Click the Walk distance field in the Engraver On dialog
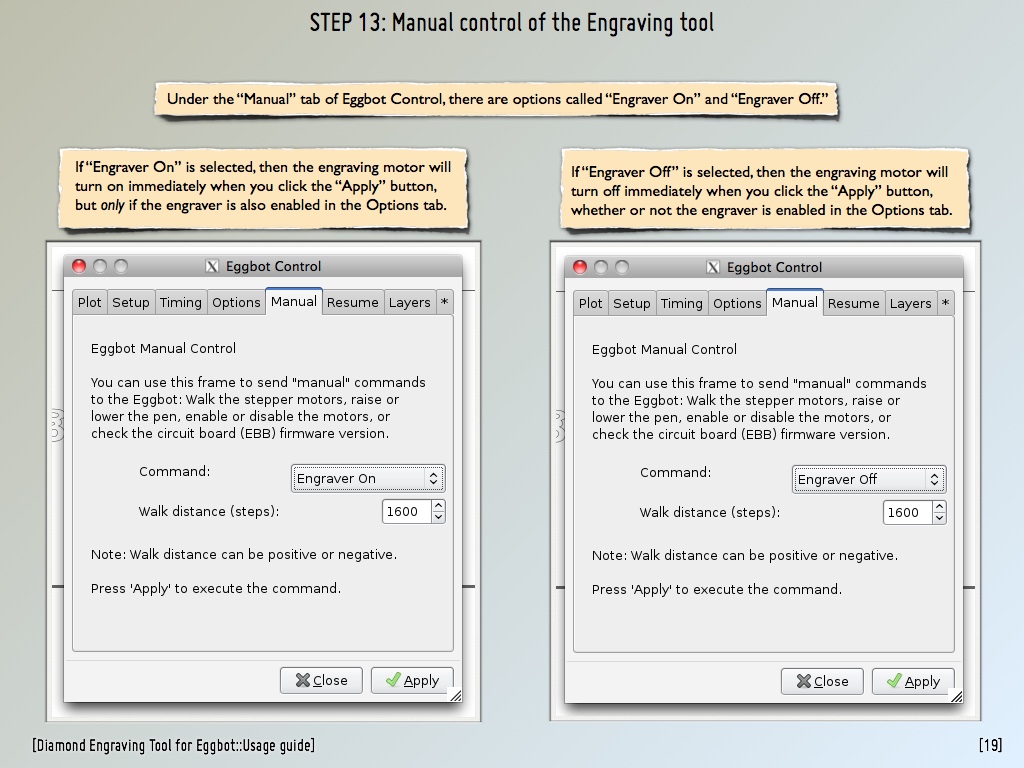Viewport: 1024px width, 768px height. point(406,511)
